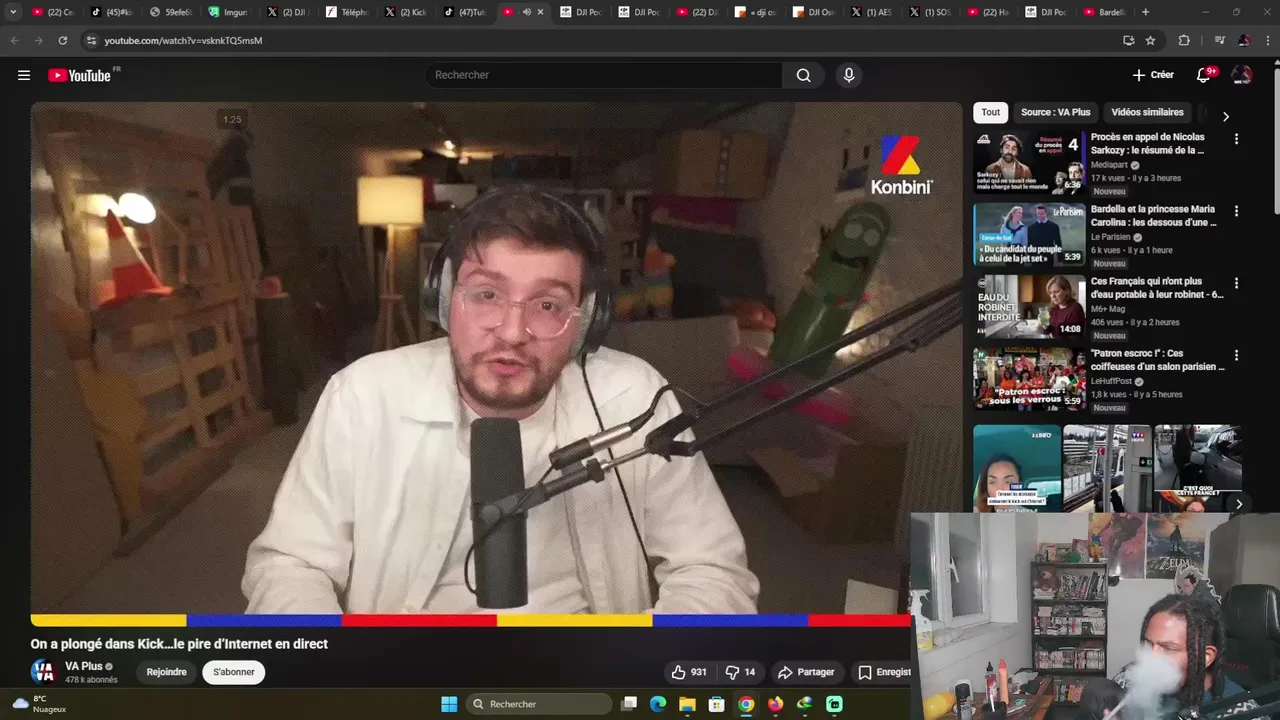Open a new browser tab
Viewport: 1280px width, 720px height.
[1145, 12]
